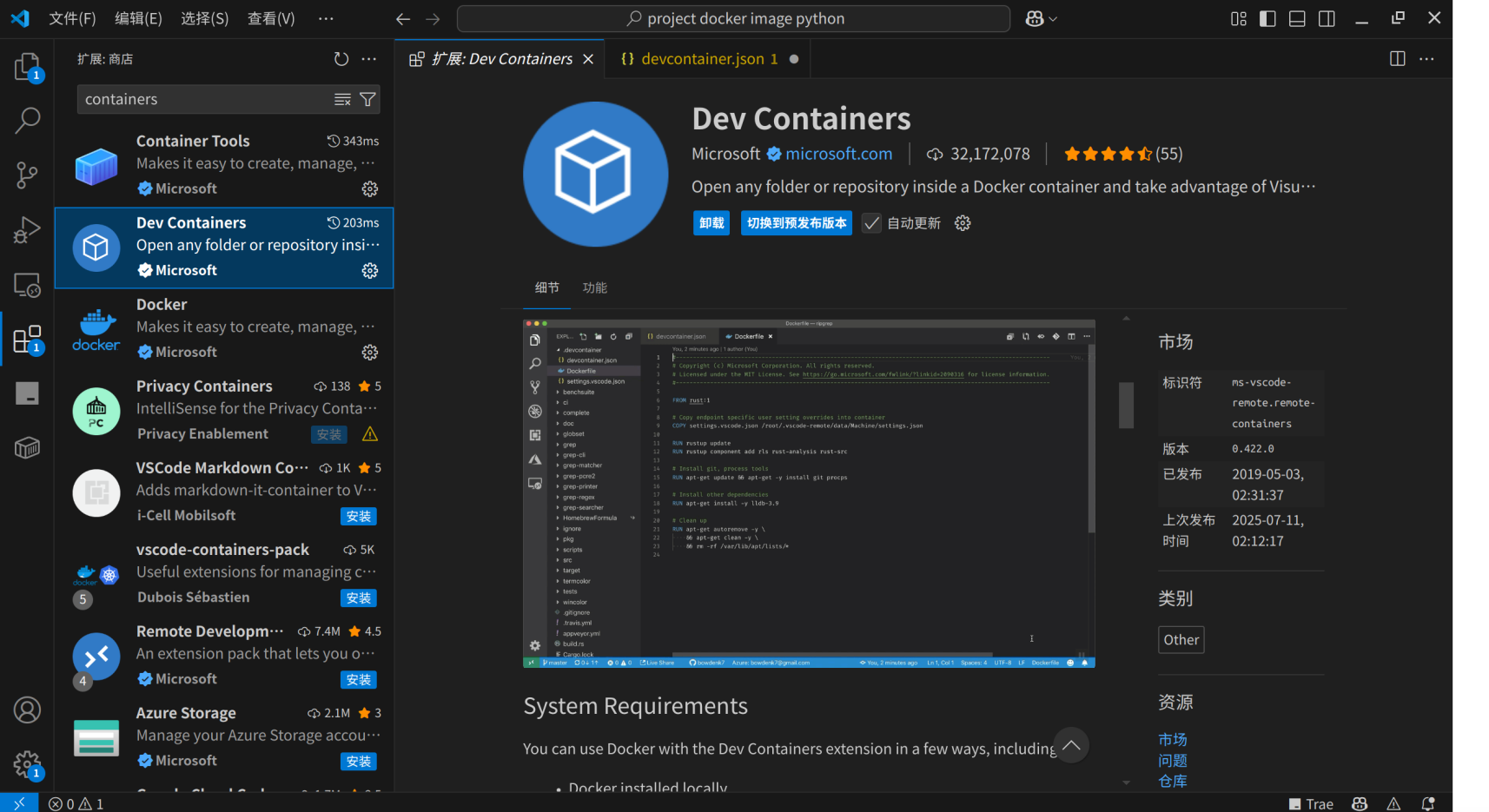Screen dimensions: 1489x812
Task: Toggle bottom panel visibility
Action: 1297,19
